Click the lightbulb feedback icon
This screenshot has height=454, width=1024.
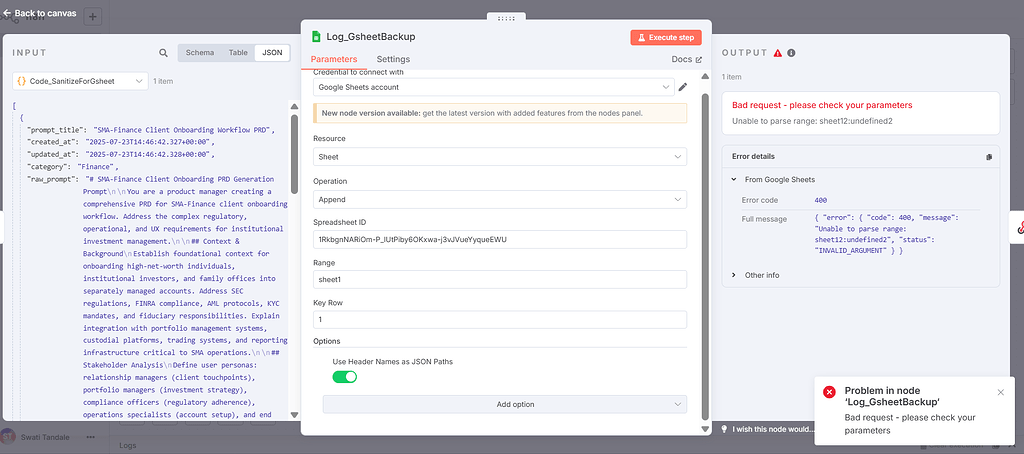tap(724, 428)
